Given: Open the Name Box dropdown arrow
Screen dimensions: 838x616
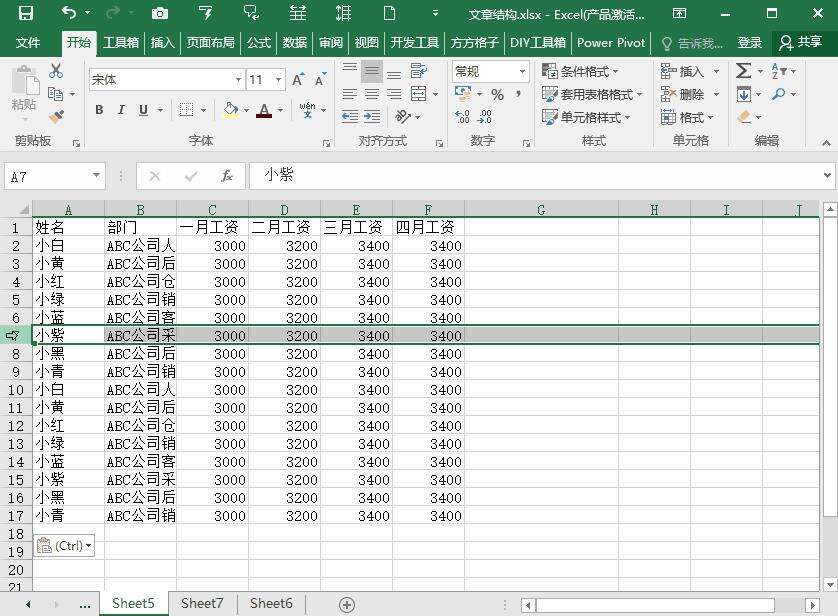Looking at the screenshot, I should point(96,176).
